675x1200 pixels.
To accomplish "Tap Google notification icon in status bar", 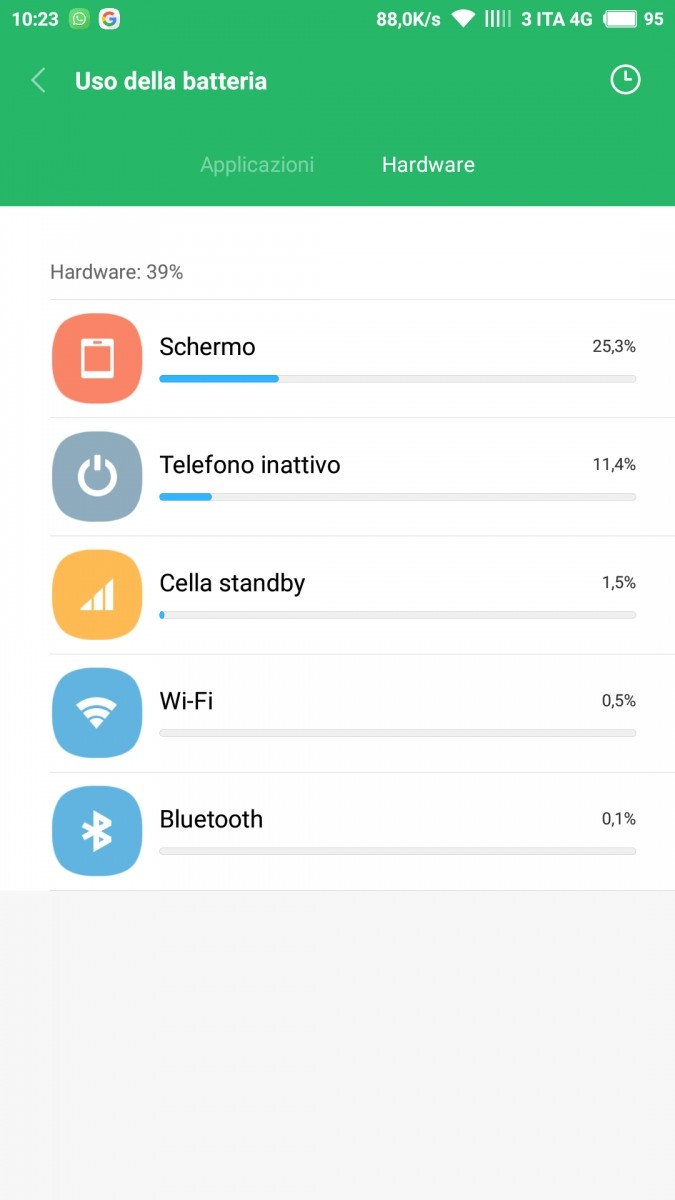I will [109, 19].
